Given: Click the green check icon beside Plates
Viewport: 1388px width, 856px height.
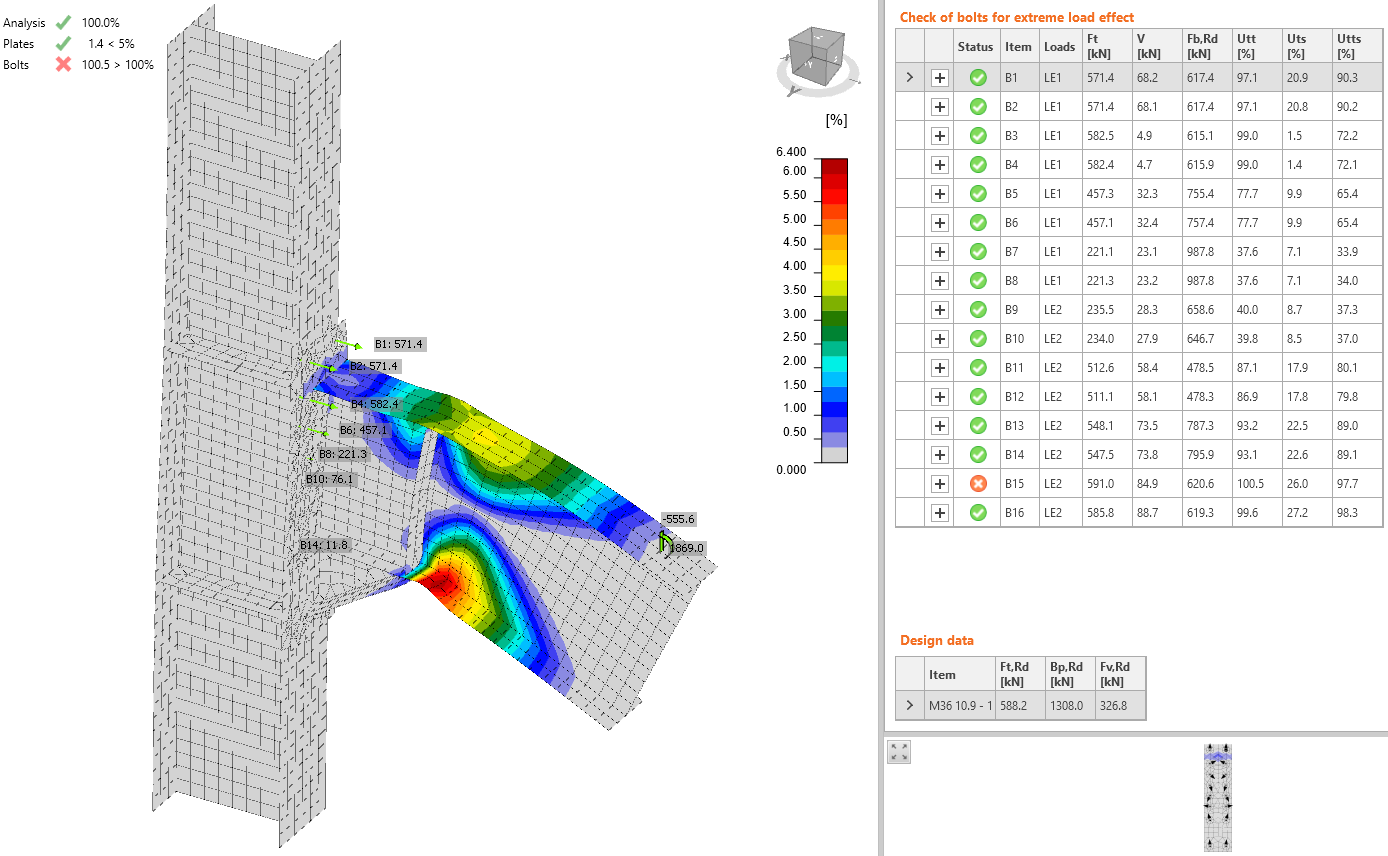Looking at the screenshot, I should (64, 43).
